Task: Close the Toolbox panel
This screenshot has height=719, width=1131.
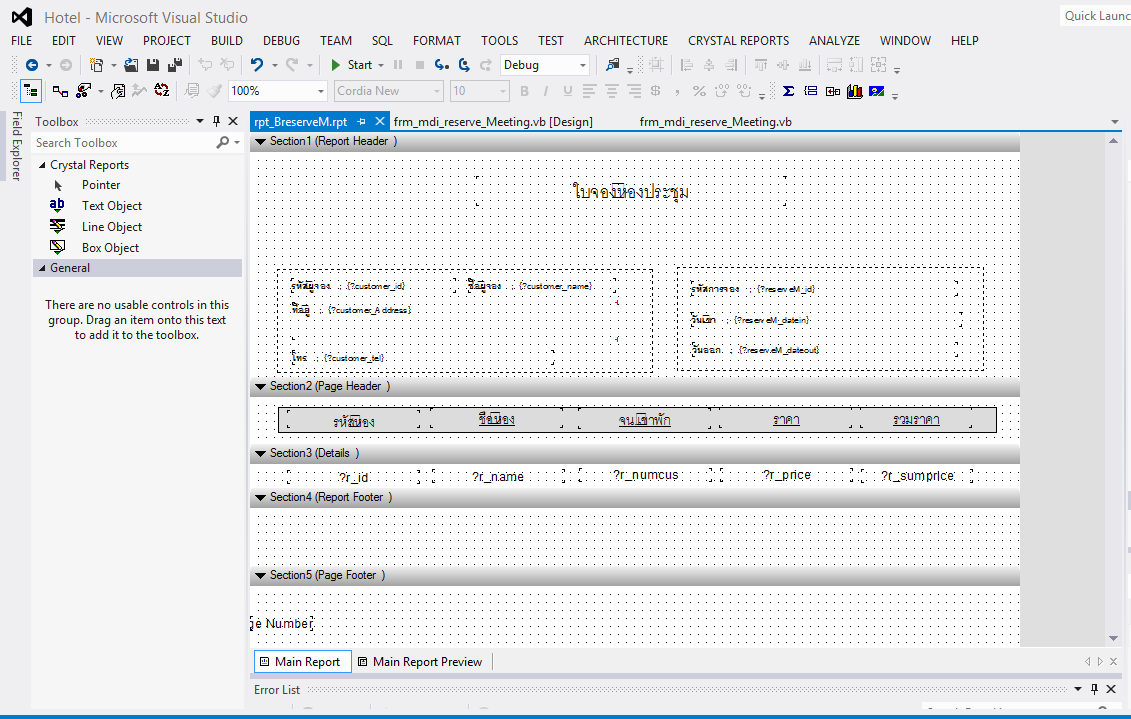Action: pos(233,121)
